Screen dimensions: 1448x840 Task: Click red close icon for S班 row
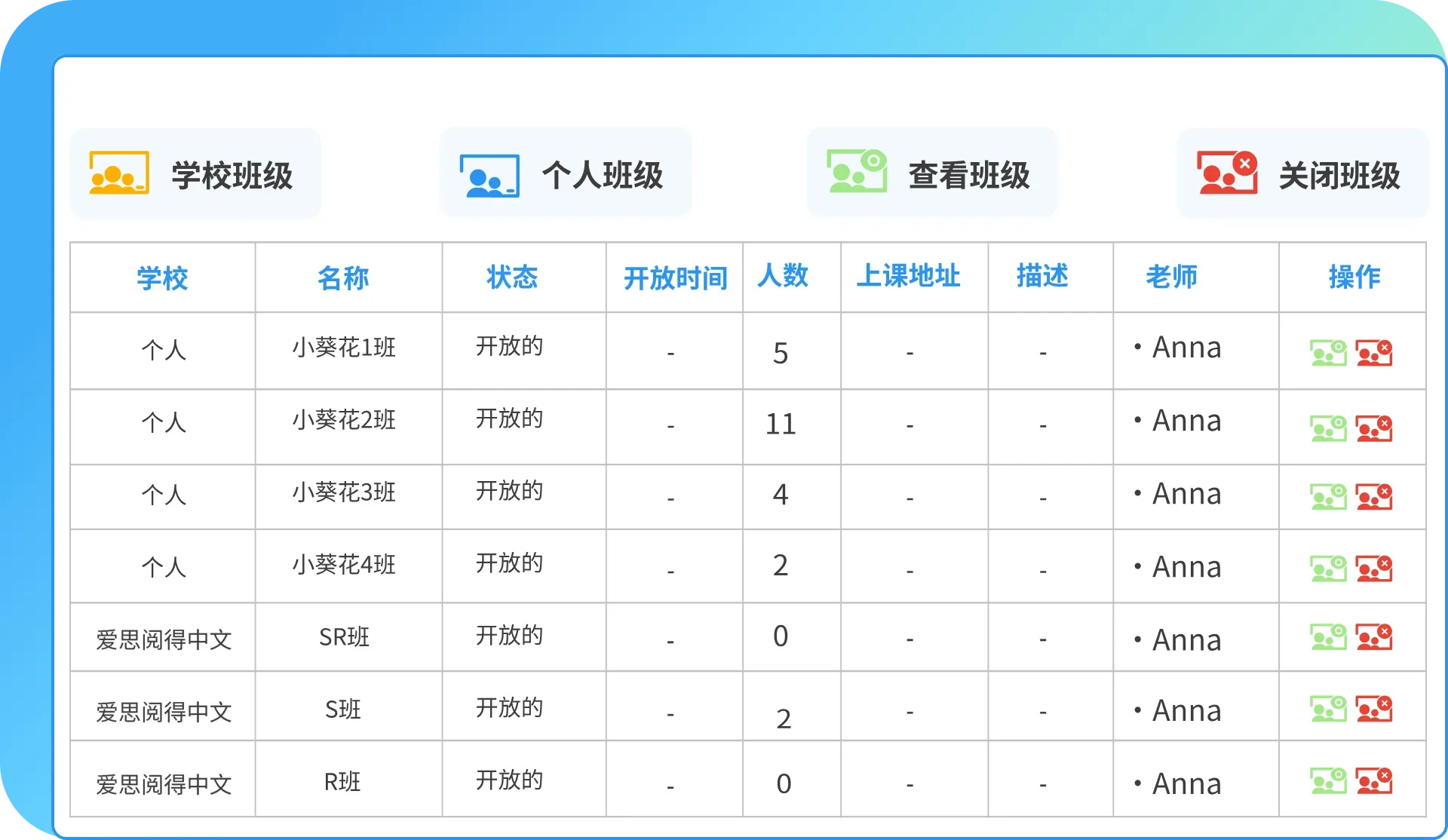click(1374, 709)
